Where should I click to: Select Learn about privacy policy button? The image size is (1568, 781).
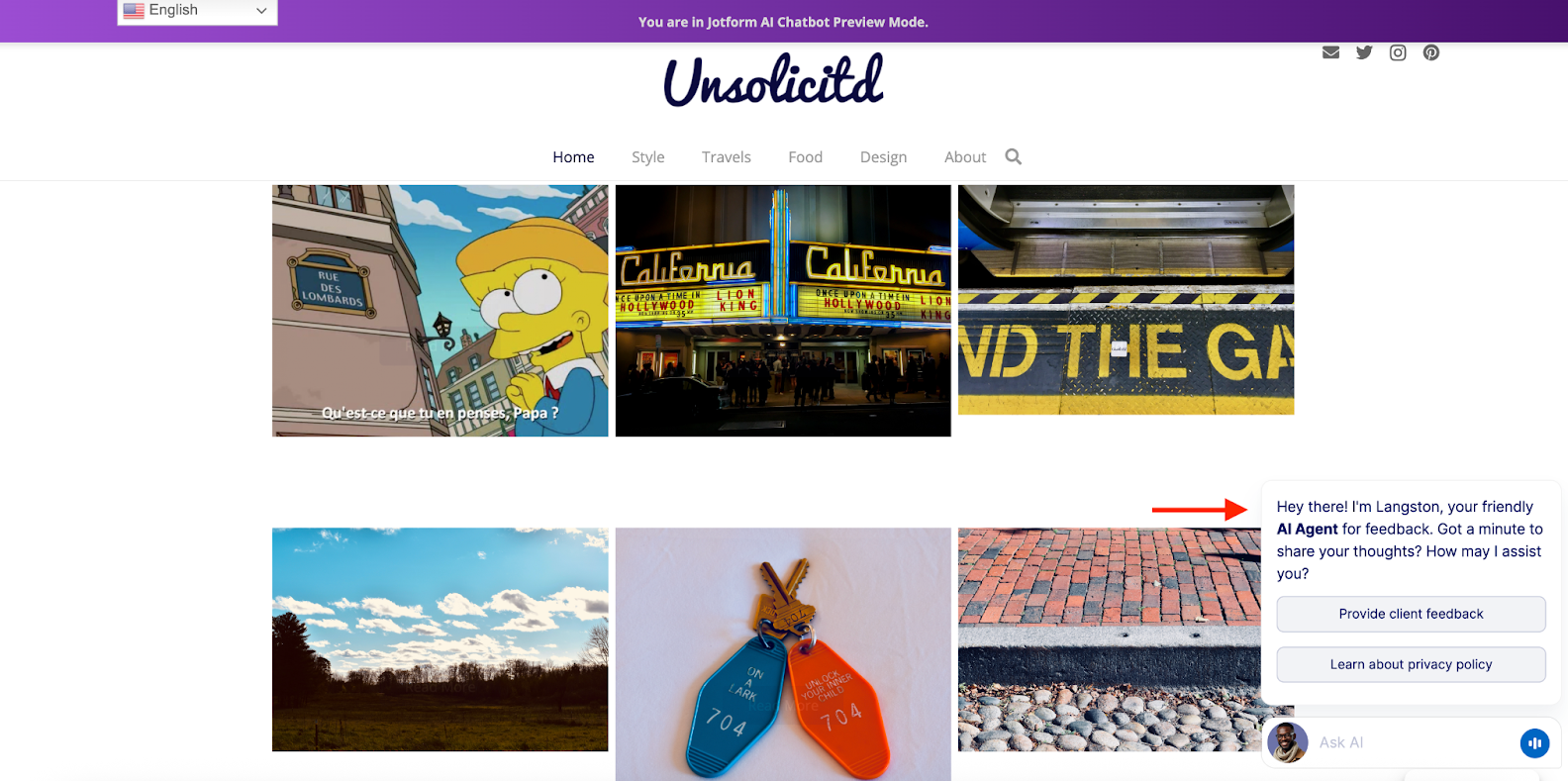(x=1411, y=664)
